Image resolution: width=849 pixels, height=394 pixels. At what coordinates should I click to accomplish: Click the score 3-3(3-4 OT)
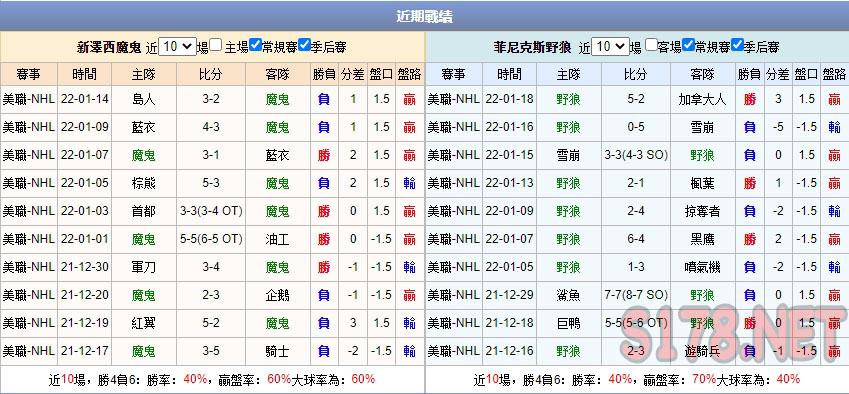[211, 211]
